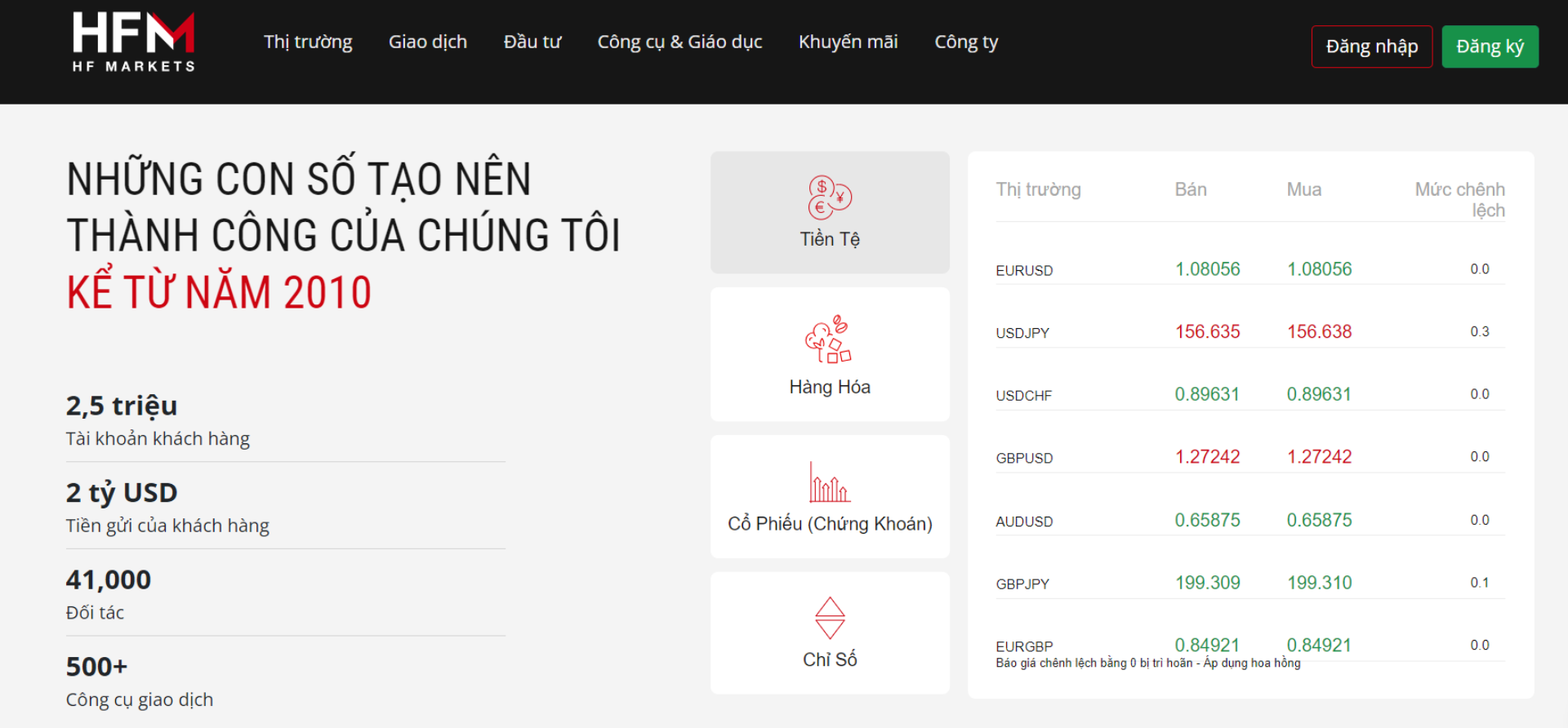Select the Hàng Hóa commodities icon
The height and width of the screenshot is (728, 1568).
[830, 340]
